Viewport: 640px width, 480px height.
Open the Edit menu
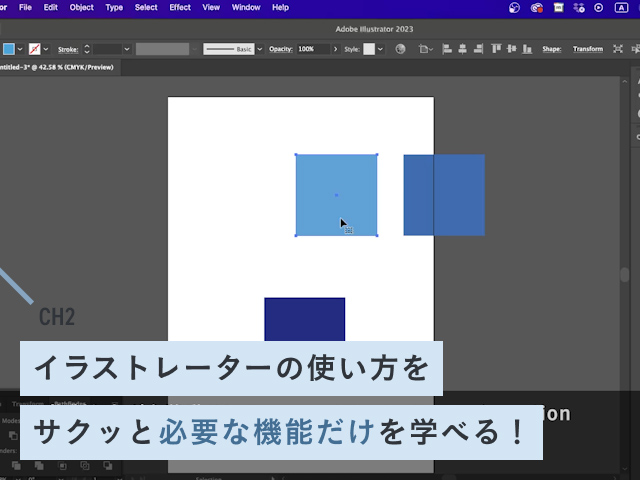click(51, 7)
